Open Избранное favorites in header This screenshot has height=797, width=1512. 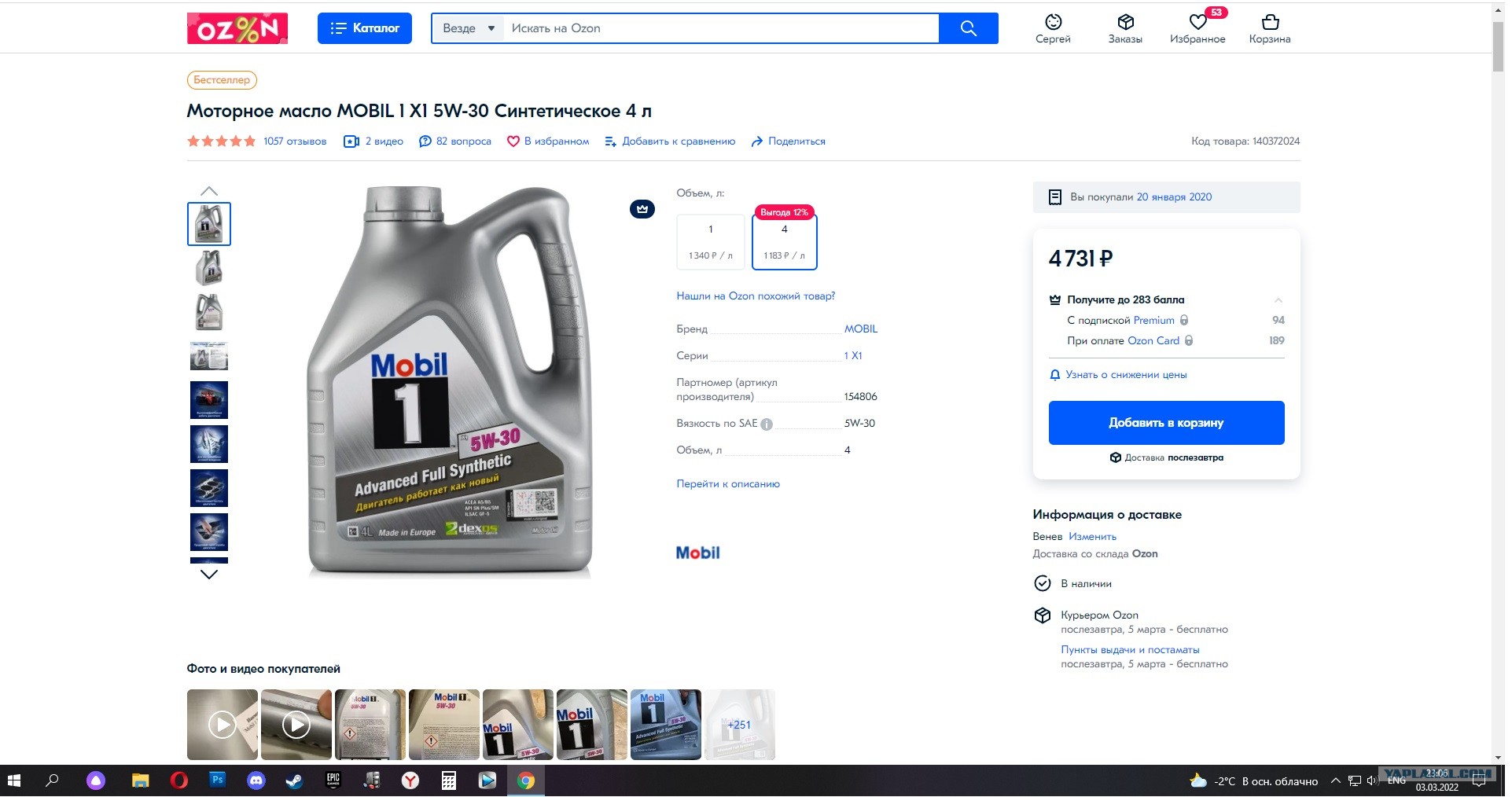1197,28
